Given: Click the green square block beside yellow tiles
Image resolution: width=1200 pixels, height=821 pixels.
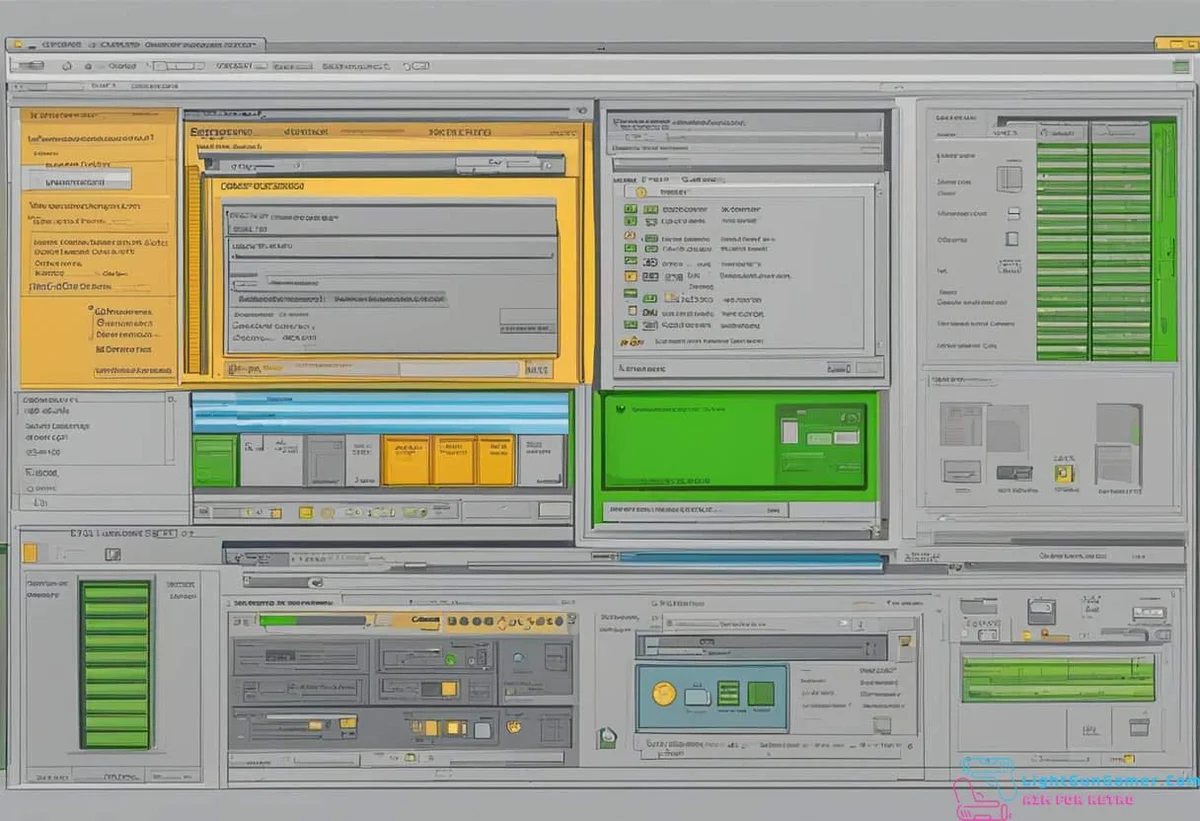Looking at the screenshot, I should (x=214, y=461).
